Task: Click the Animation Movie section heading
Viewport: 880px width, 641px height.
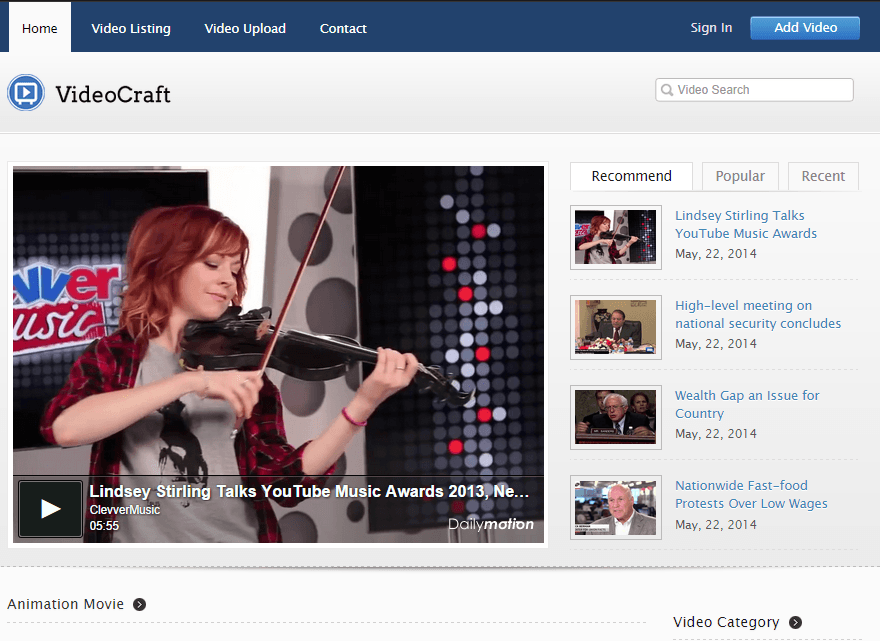Action: point(66,605)
